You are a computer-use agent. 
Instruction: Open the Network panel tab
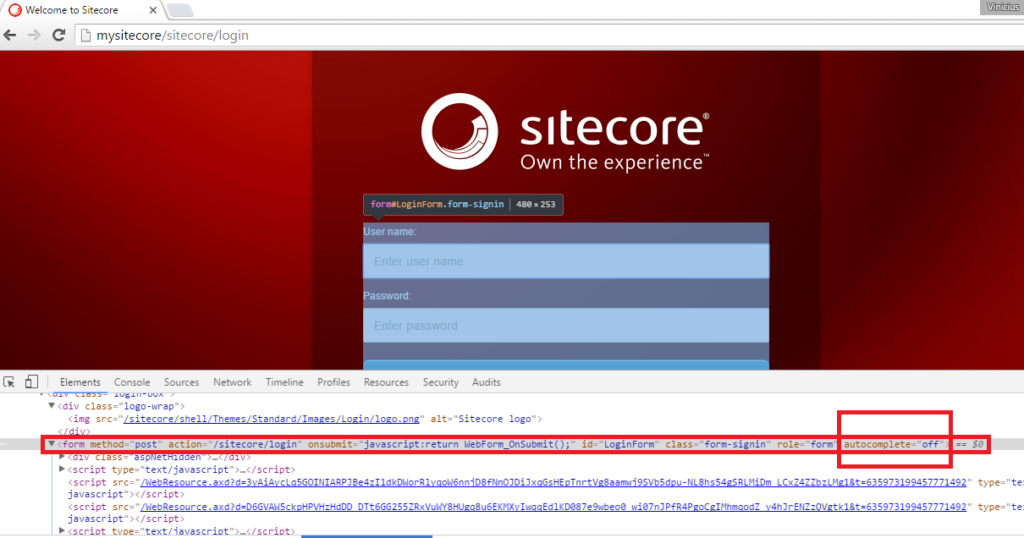click(232, 383)
